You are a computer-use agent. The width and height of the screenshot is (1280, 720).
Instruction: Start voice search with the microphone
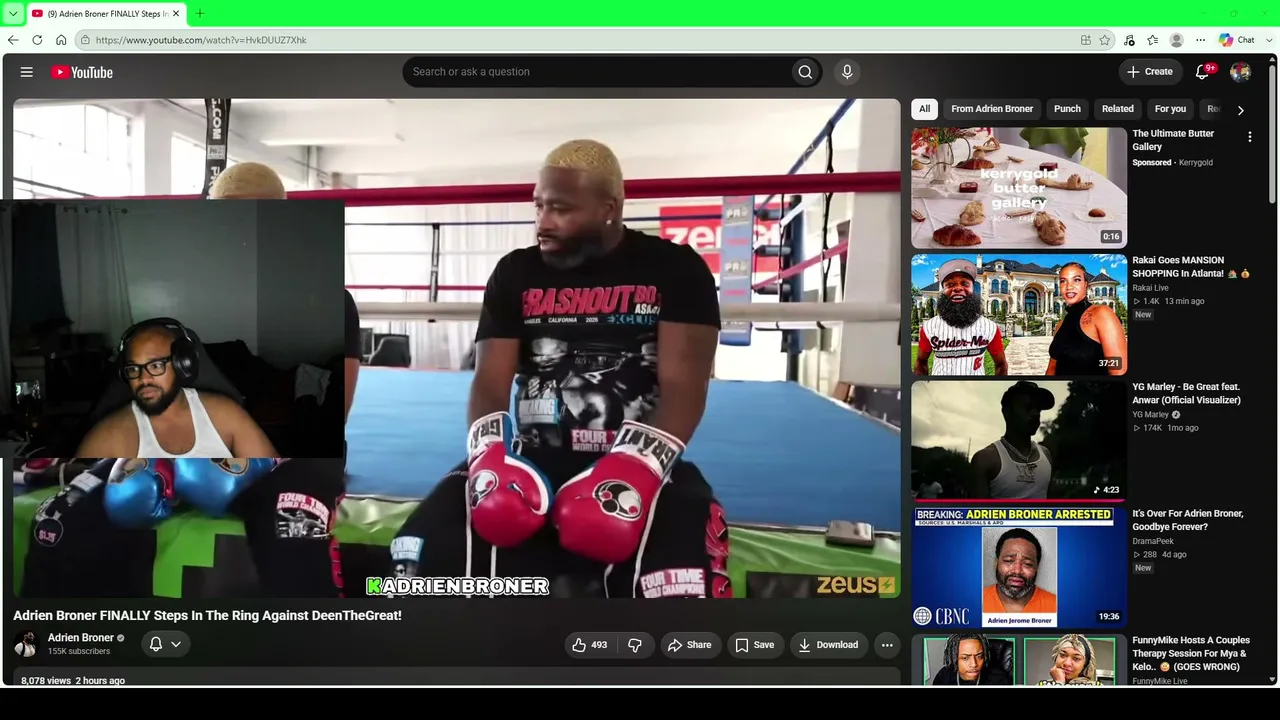click(x=847, y=72)
